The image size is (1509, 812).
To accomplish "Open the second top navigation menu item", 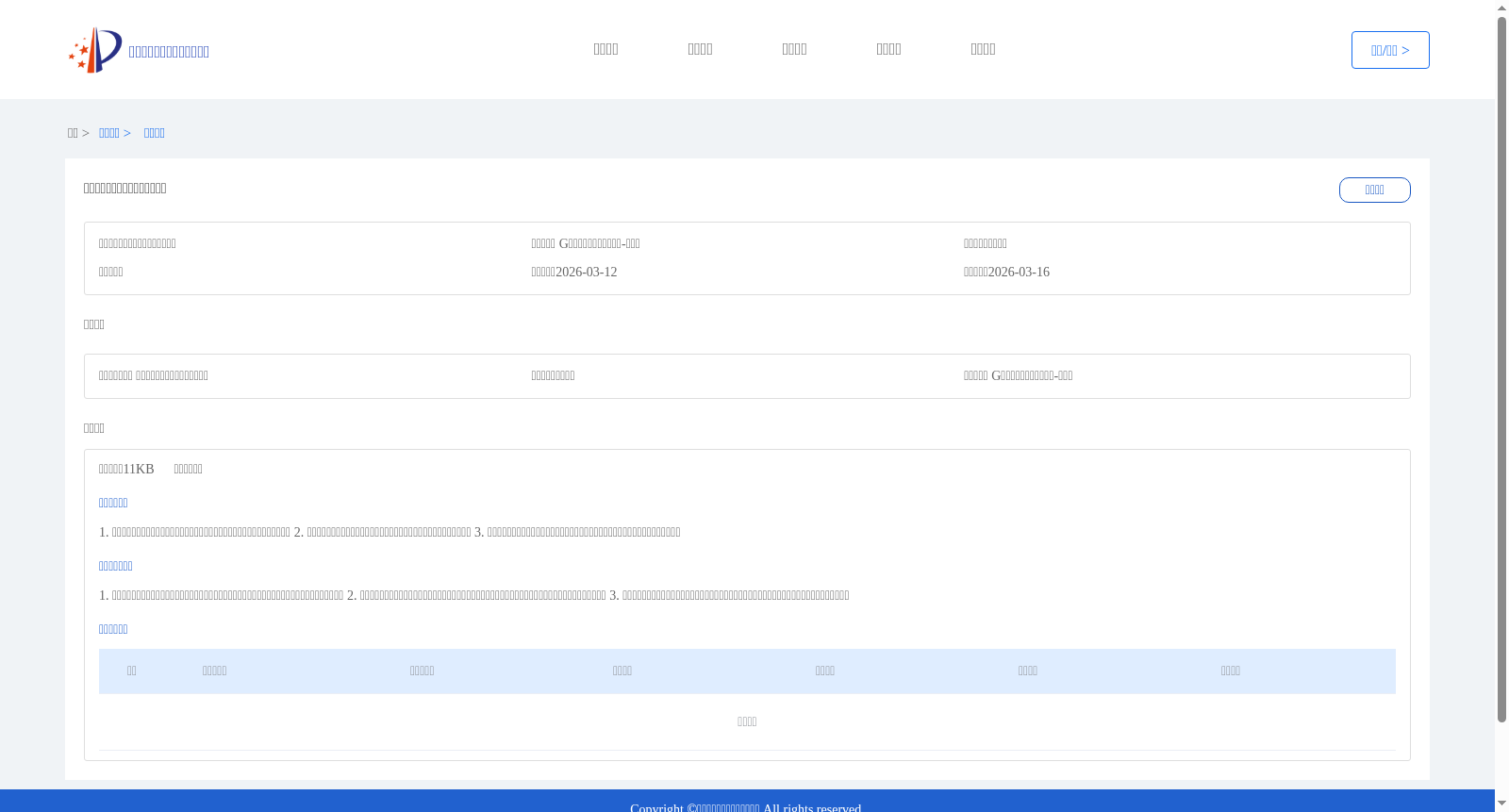I will pyautogui.click(x=700, y=49).
